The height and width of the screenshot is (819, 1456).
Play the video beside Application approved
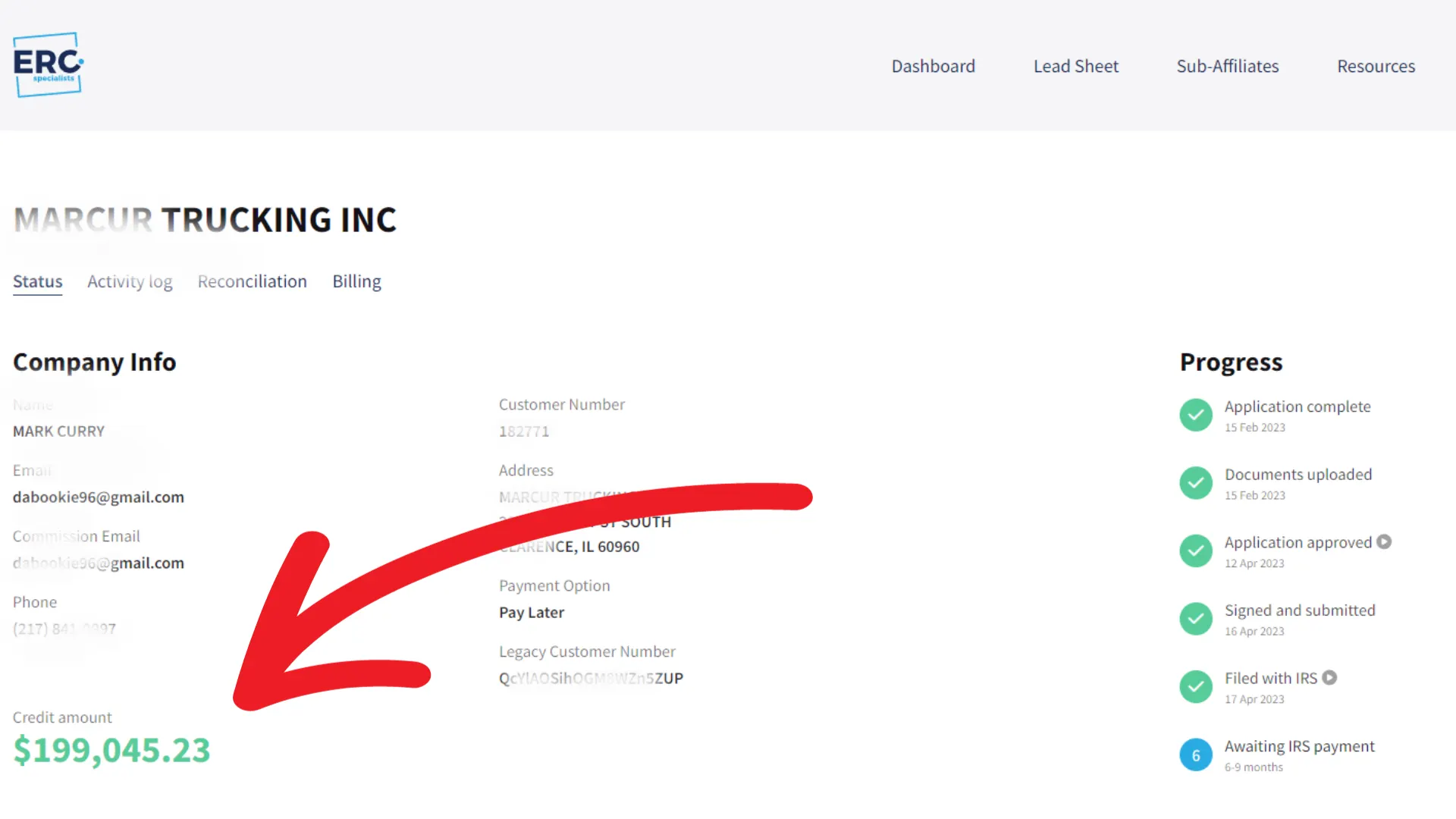coord(1384,541)
